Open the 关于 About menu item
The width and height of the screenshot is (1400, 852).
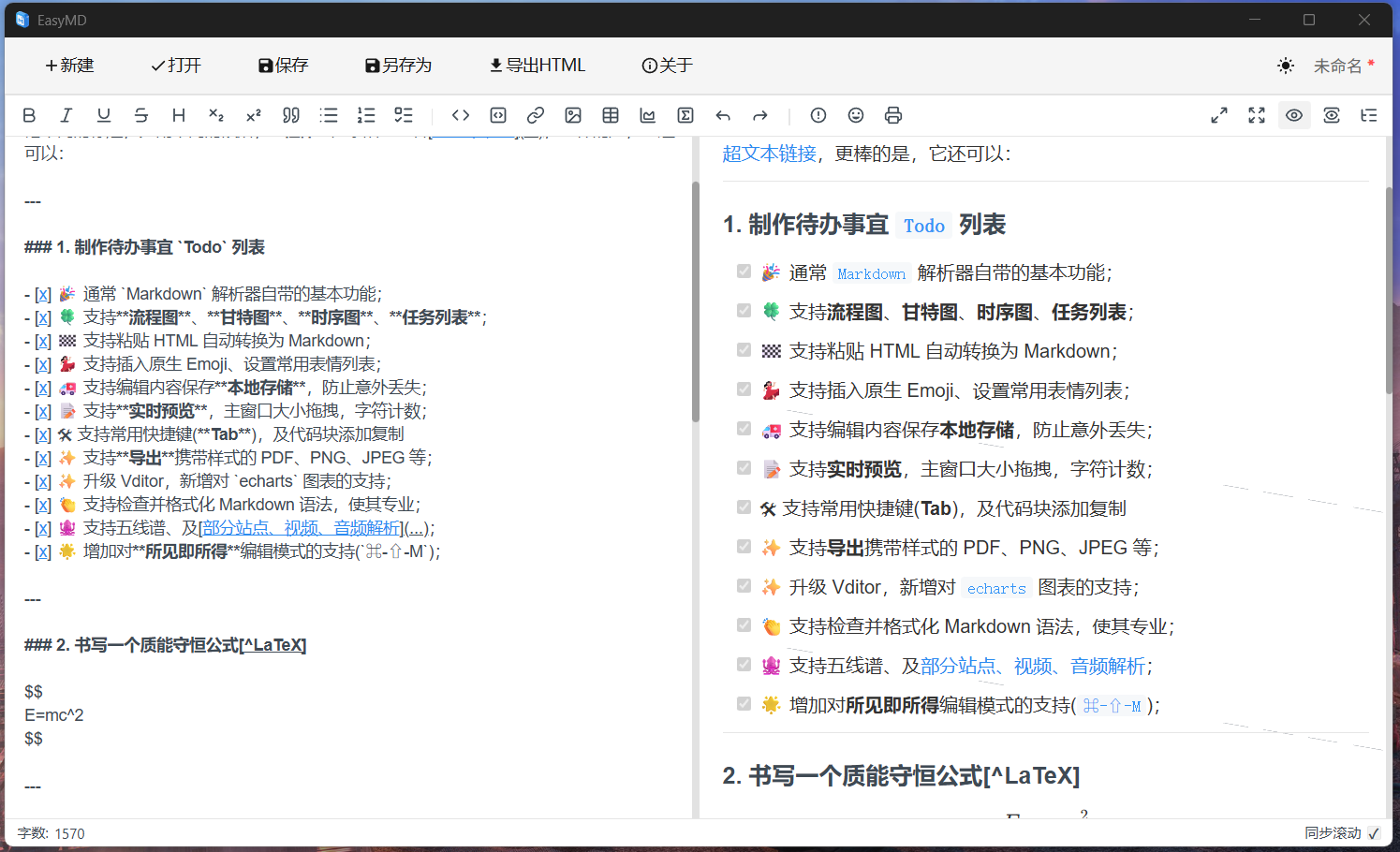coord(667,65)
